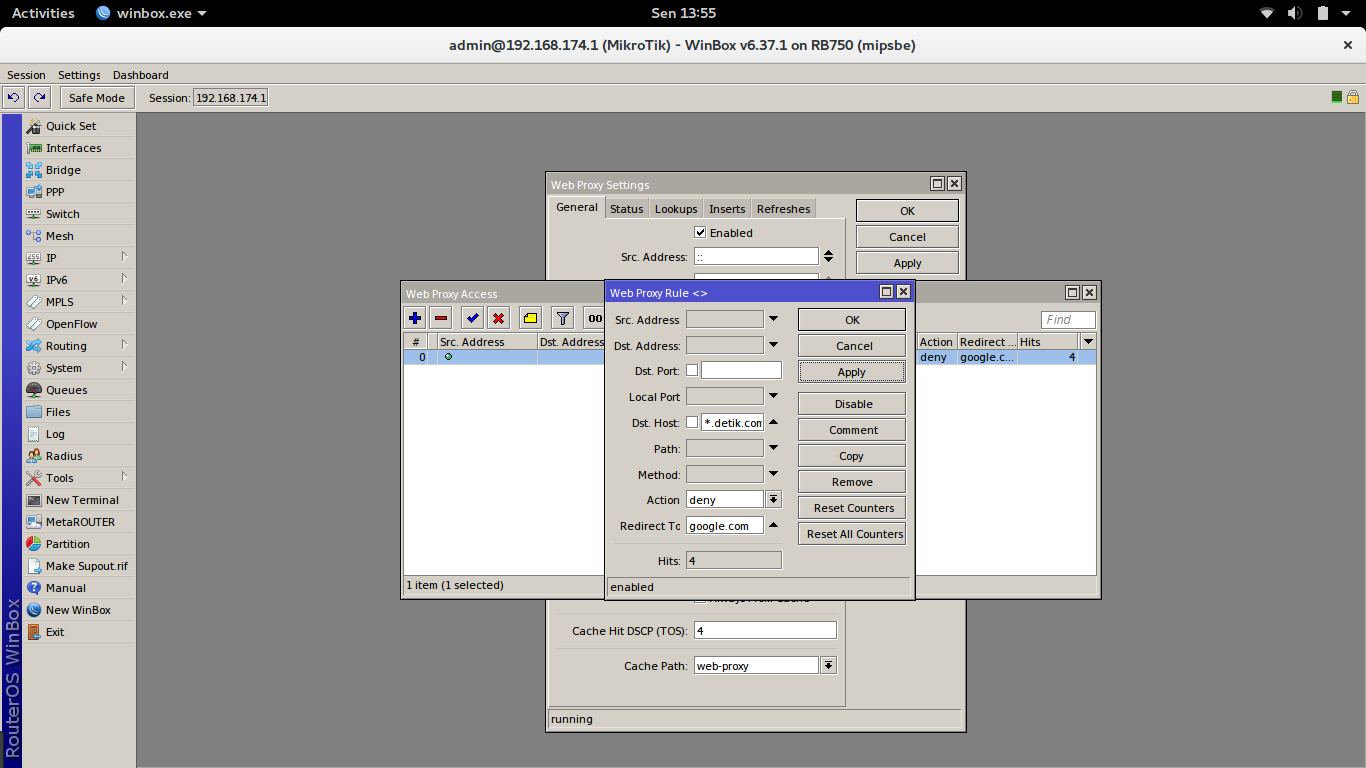
Task: Switch to the Lookups tab
Action: click(x=676, y=208)
